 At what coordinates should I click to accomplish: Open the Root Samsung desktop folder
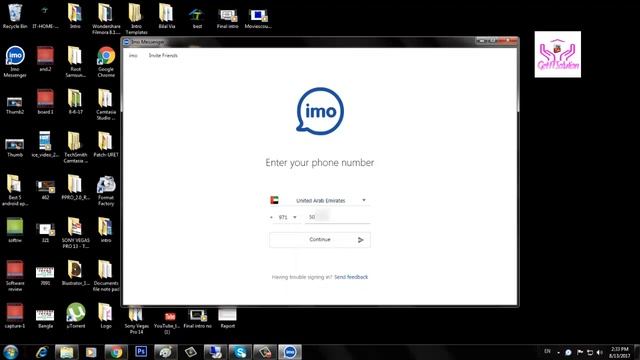point(76,62)
